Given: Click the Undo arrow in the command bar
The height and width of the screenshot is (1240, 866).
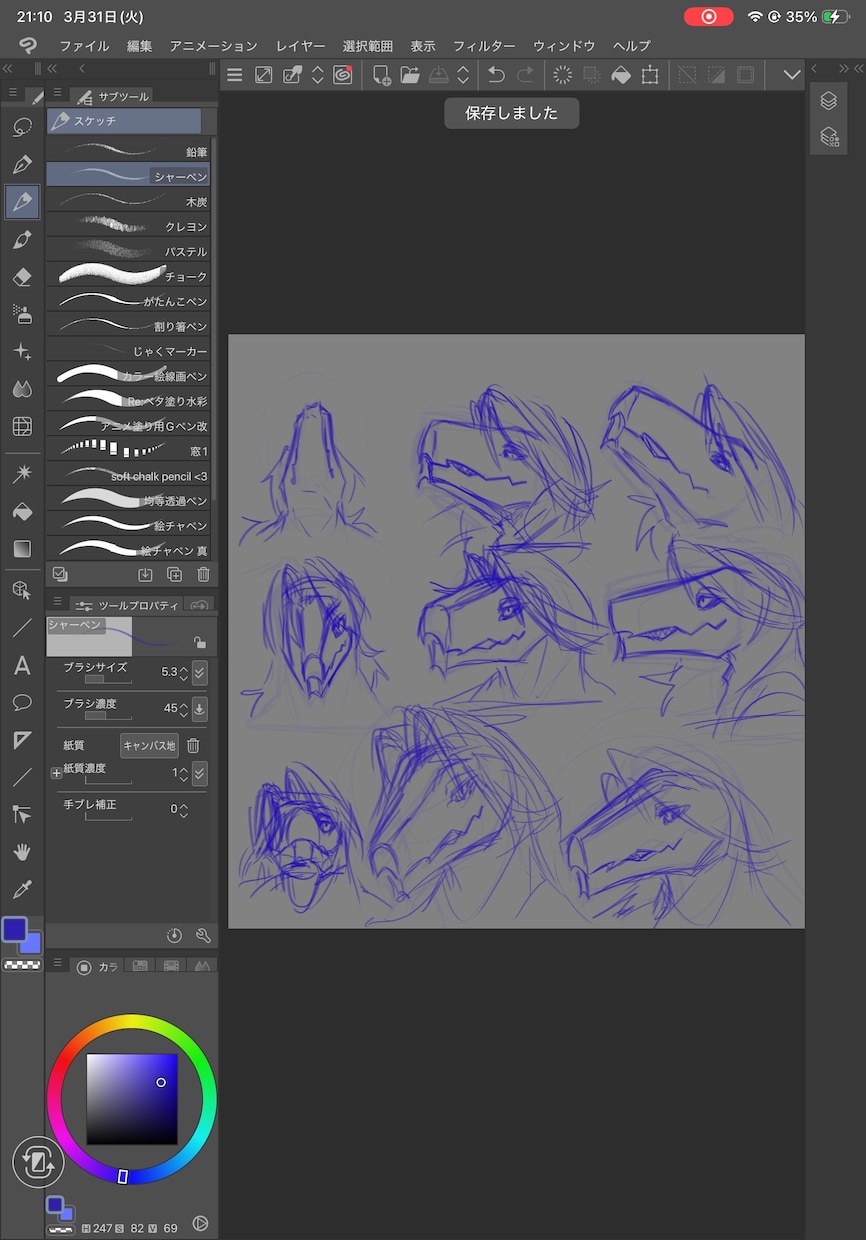Looking at the screenshot, I should pyautogui.click(x=496, y=75).
